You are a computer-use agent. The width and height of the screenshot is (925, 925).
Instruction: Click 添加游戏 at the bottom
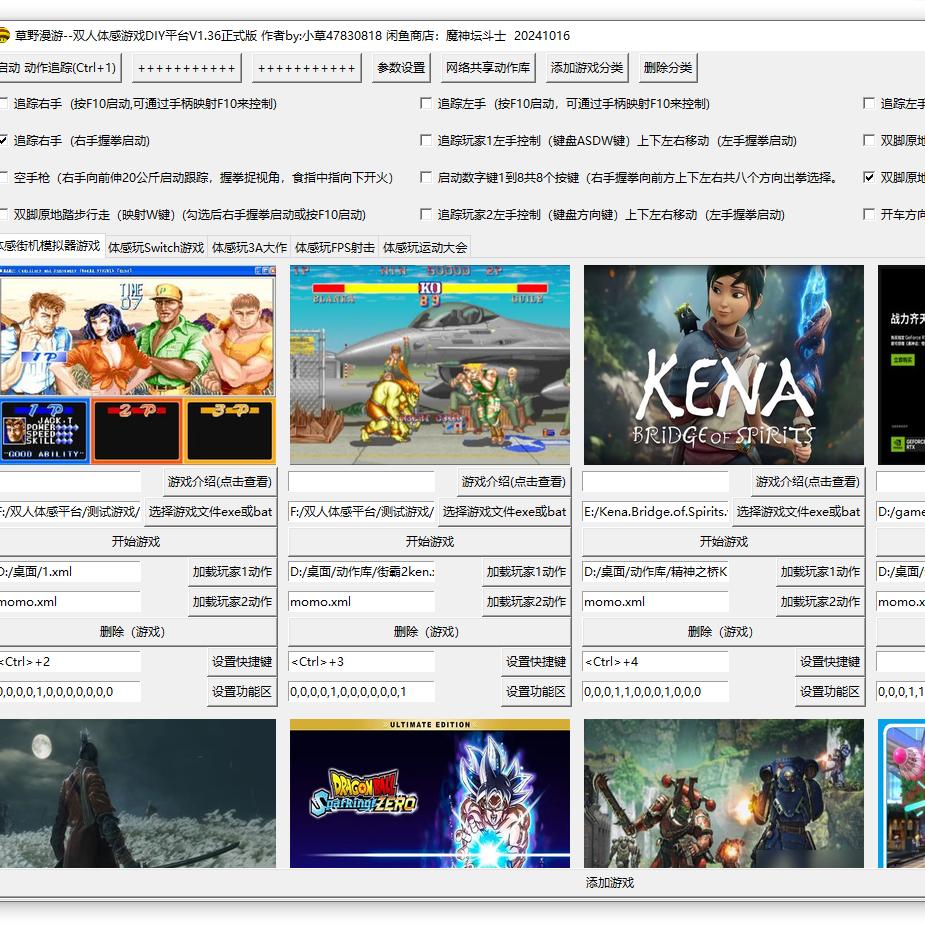(610, 882)
